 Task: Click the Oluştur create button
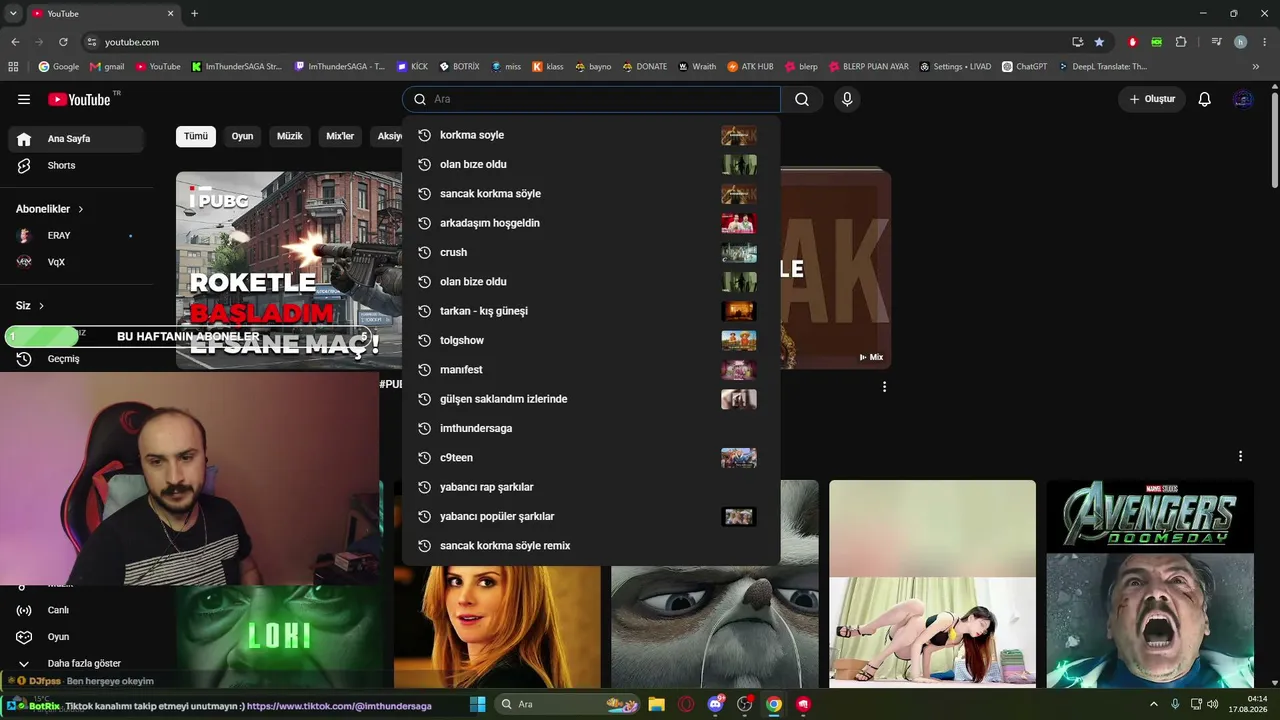coord(1152,99)
